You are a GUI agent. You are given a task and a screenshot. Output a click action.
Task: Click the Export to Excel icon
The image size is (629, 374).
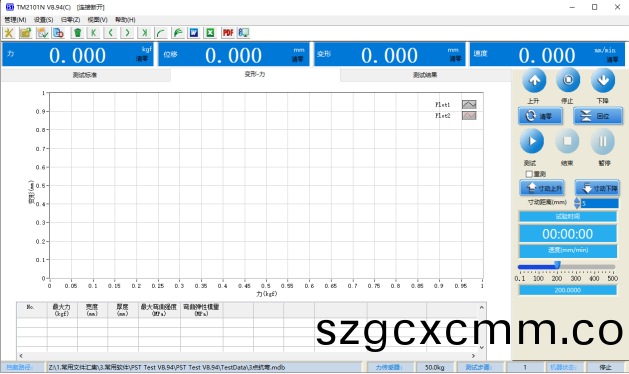click(x=210, y=33)
